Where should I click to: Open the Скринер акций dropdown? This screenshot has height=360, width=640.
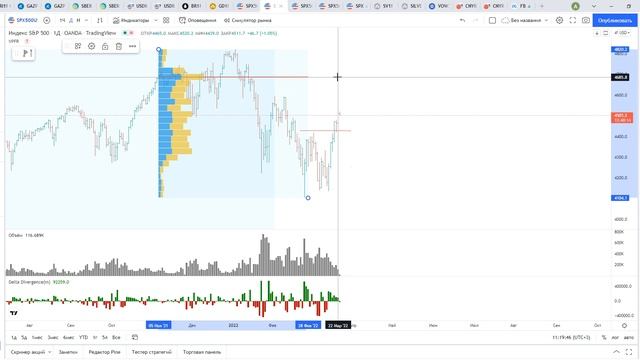pos(31,352)
